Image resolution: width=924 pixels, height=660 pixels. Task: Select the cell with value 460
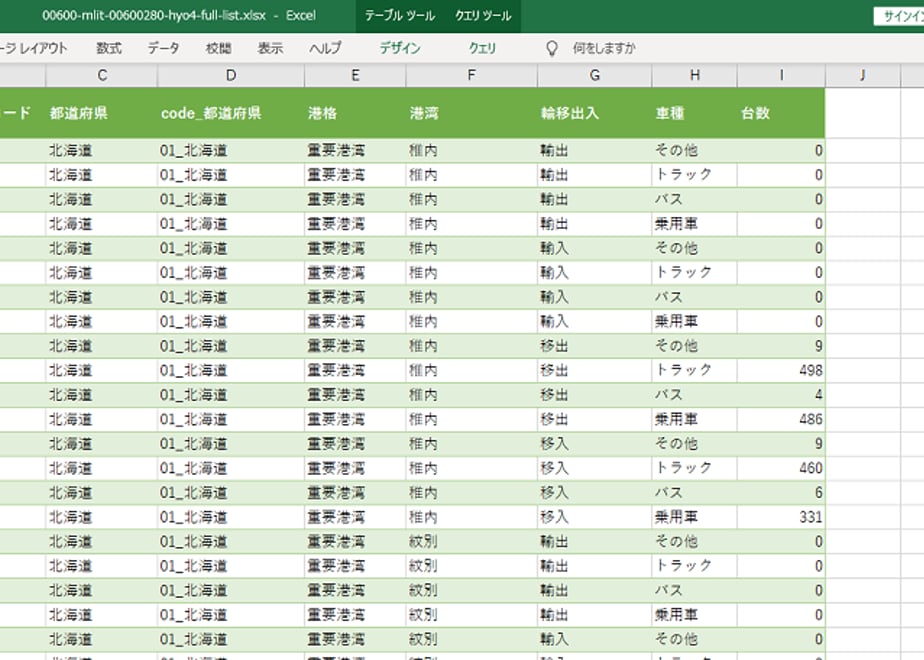click(781, 468)
